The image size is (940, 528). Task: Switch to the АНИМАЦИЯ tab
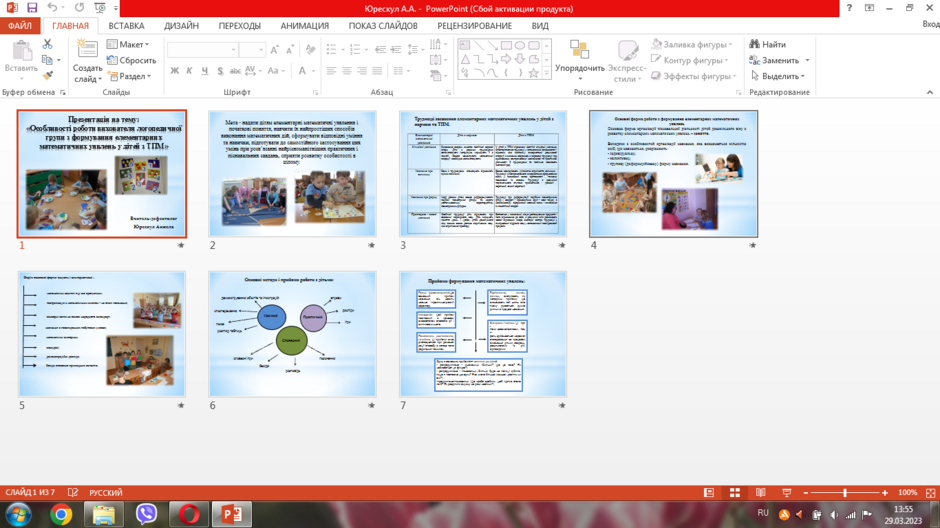[305, 26]
